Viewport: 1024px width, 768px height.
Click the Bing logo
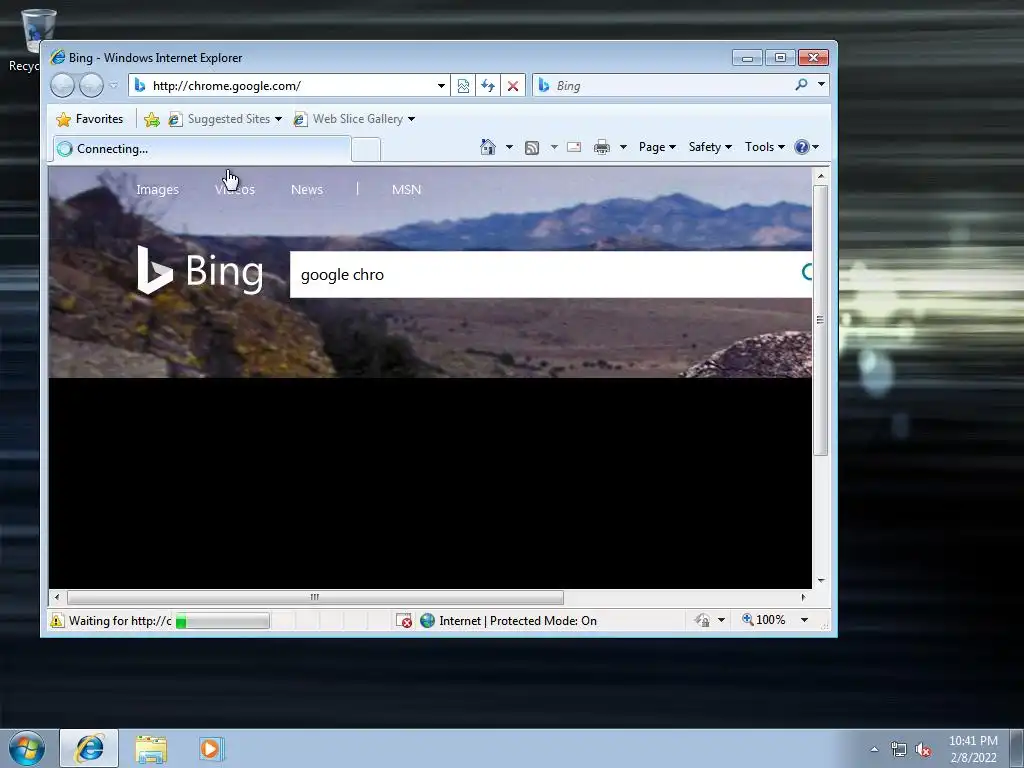(200, 270)
